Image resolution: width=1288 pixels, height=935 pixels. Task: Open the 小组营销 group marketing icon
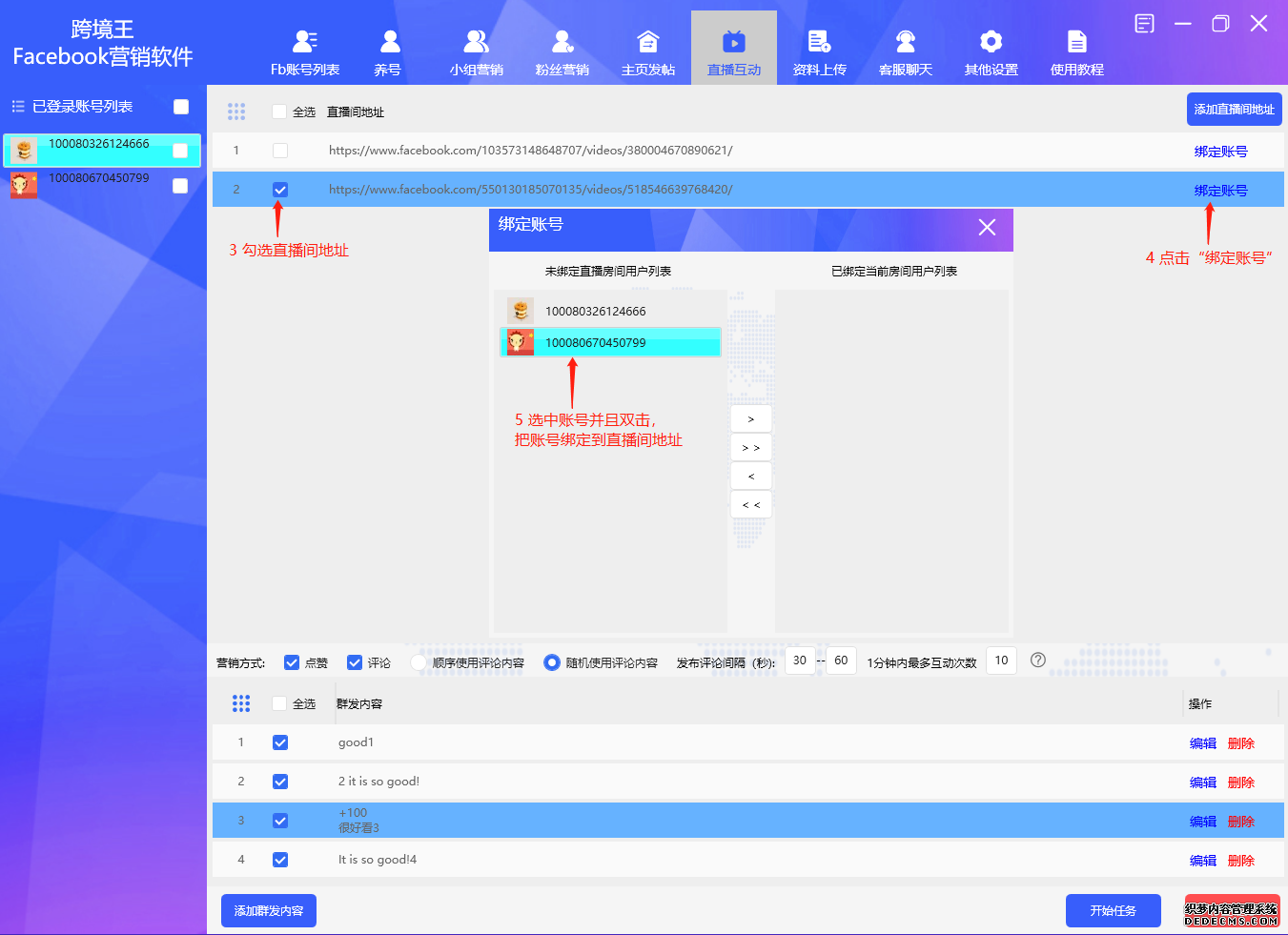pyautogui.click(x=476, y=43)
